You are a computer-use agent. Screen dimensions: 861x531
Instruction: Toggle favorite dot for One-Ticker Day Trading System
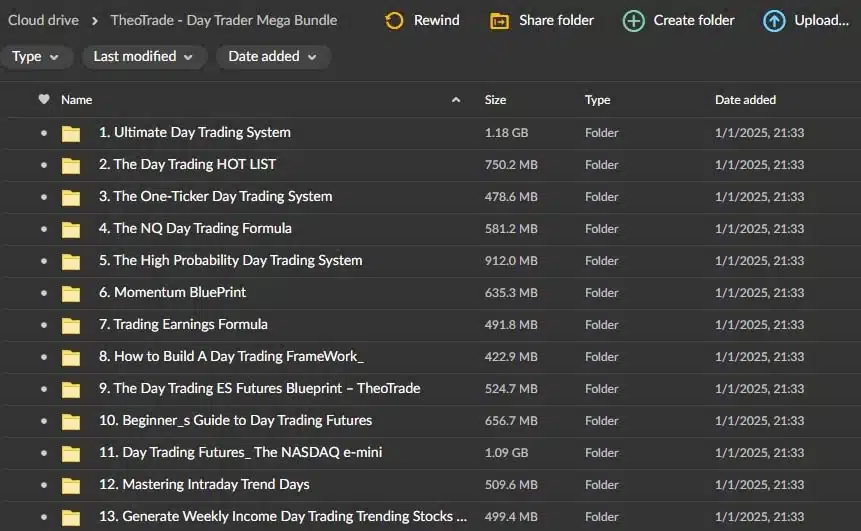coord(44,197)
